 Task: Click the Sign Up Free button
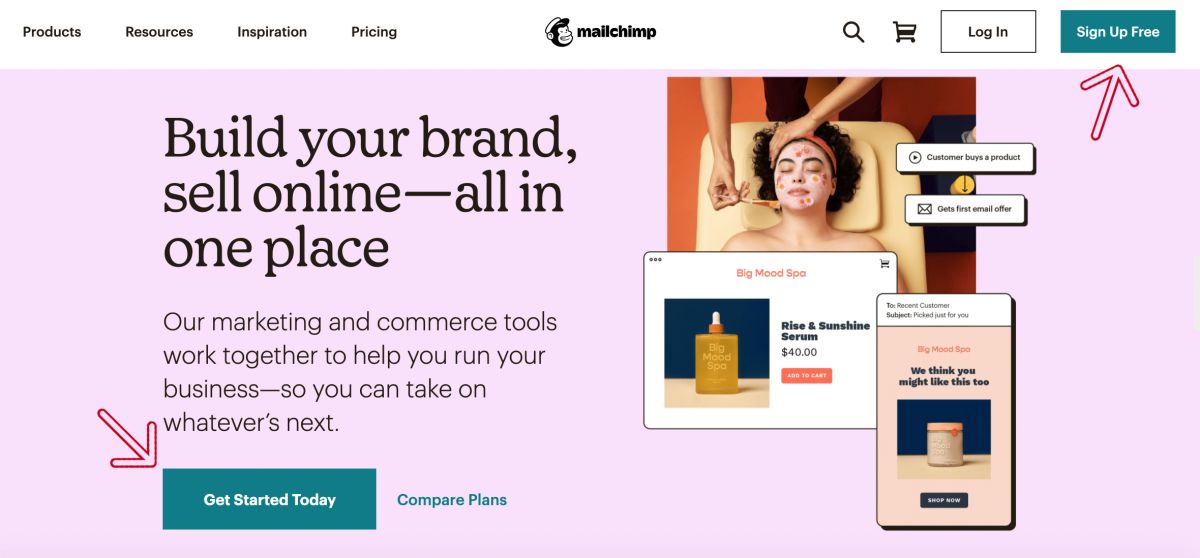(x=1118, y=32)
